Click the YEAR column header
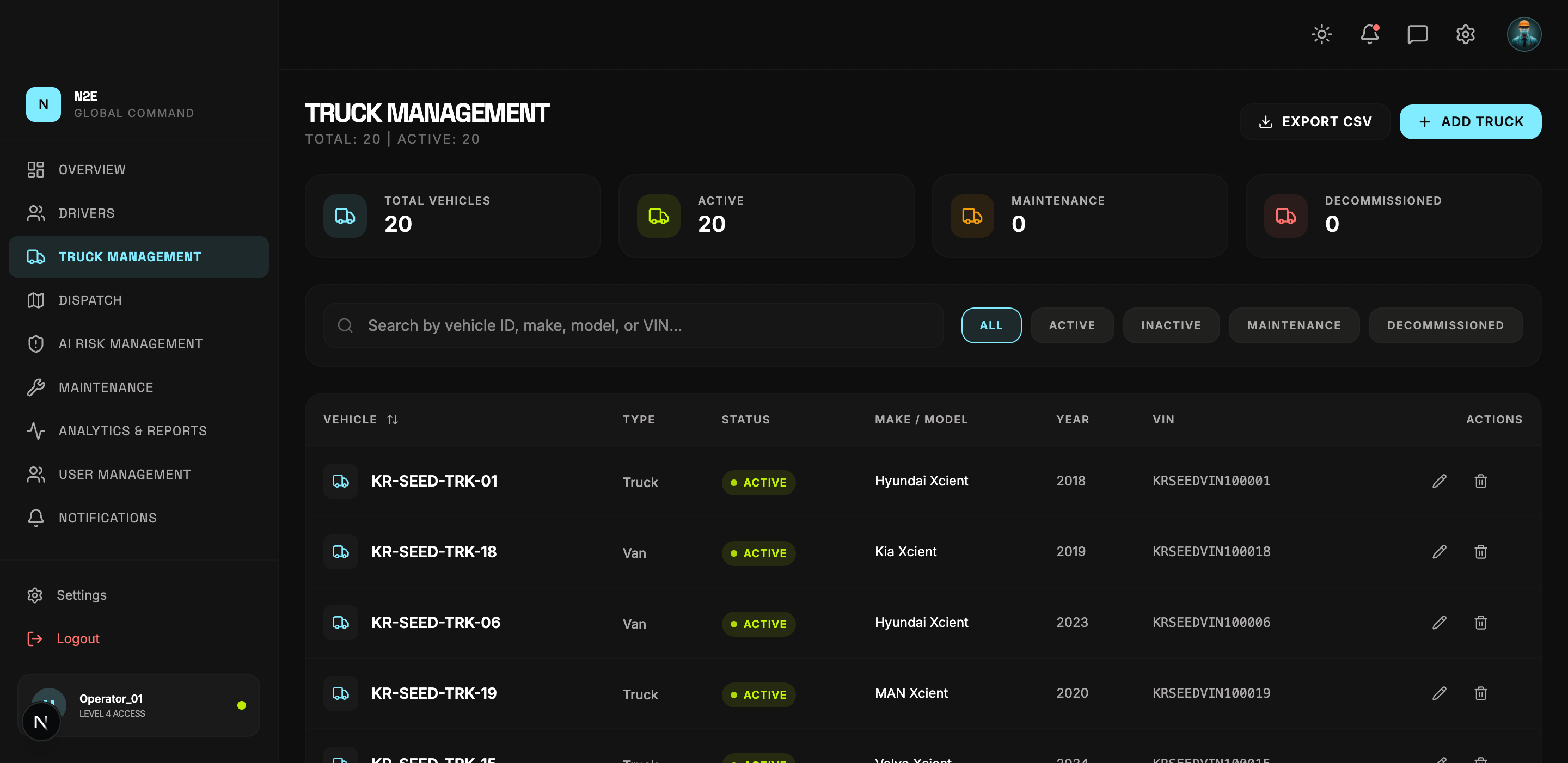1568x763 pixels. tap(1073, 419)
